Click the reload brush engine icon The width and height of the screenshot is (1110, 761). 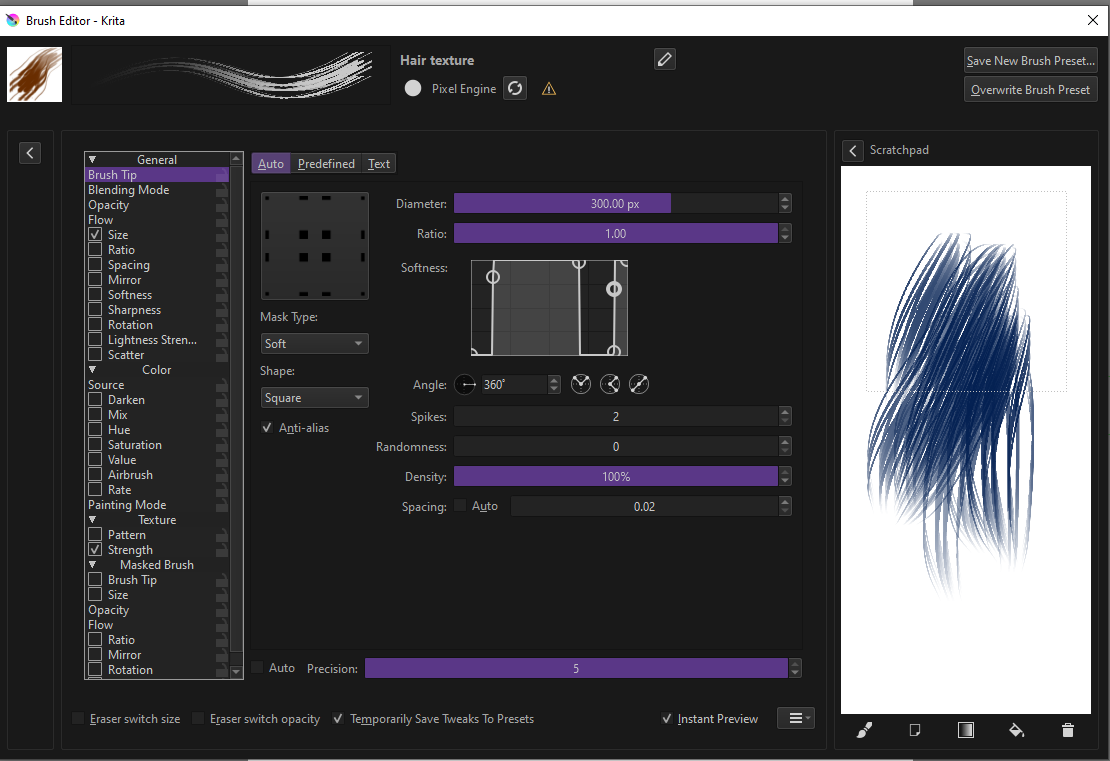(x=515, y=89)
